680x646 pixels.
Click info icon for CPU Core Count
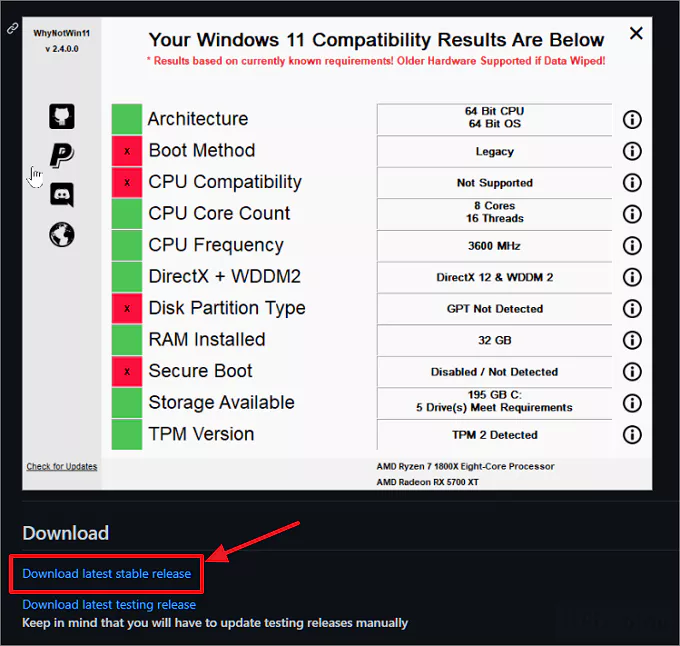(x=632, y=214)
